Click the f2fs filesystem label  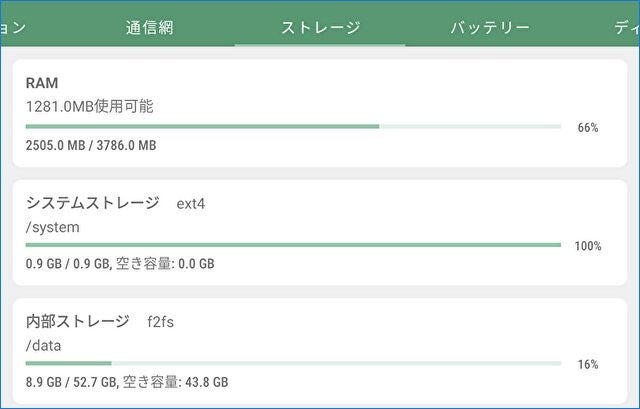pyautogui.click(x=162, y=323)
